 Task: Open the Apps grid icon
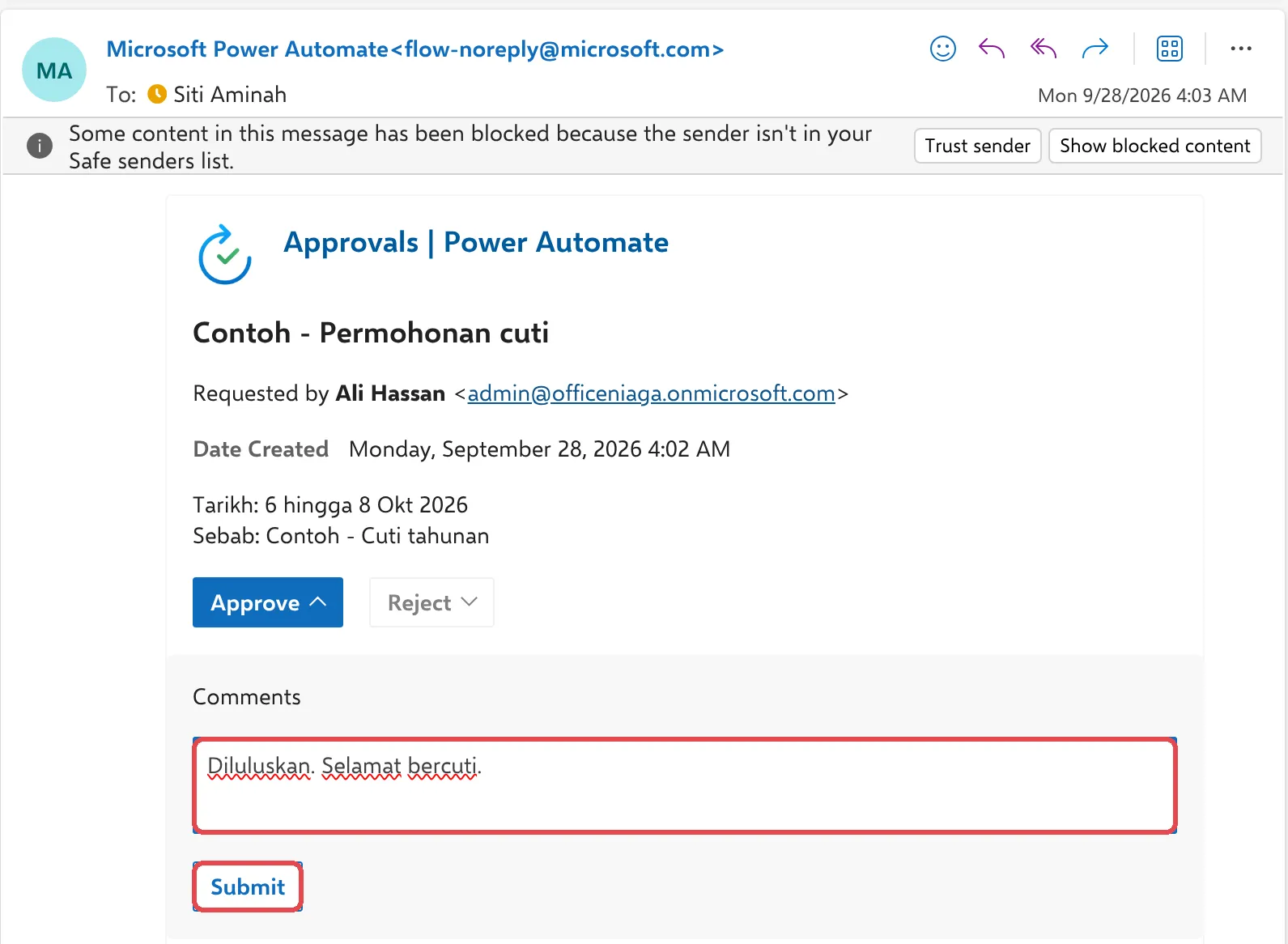click(x=1170, y=49)
